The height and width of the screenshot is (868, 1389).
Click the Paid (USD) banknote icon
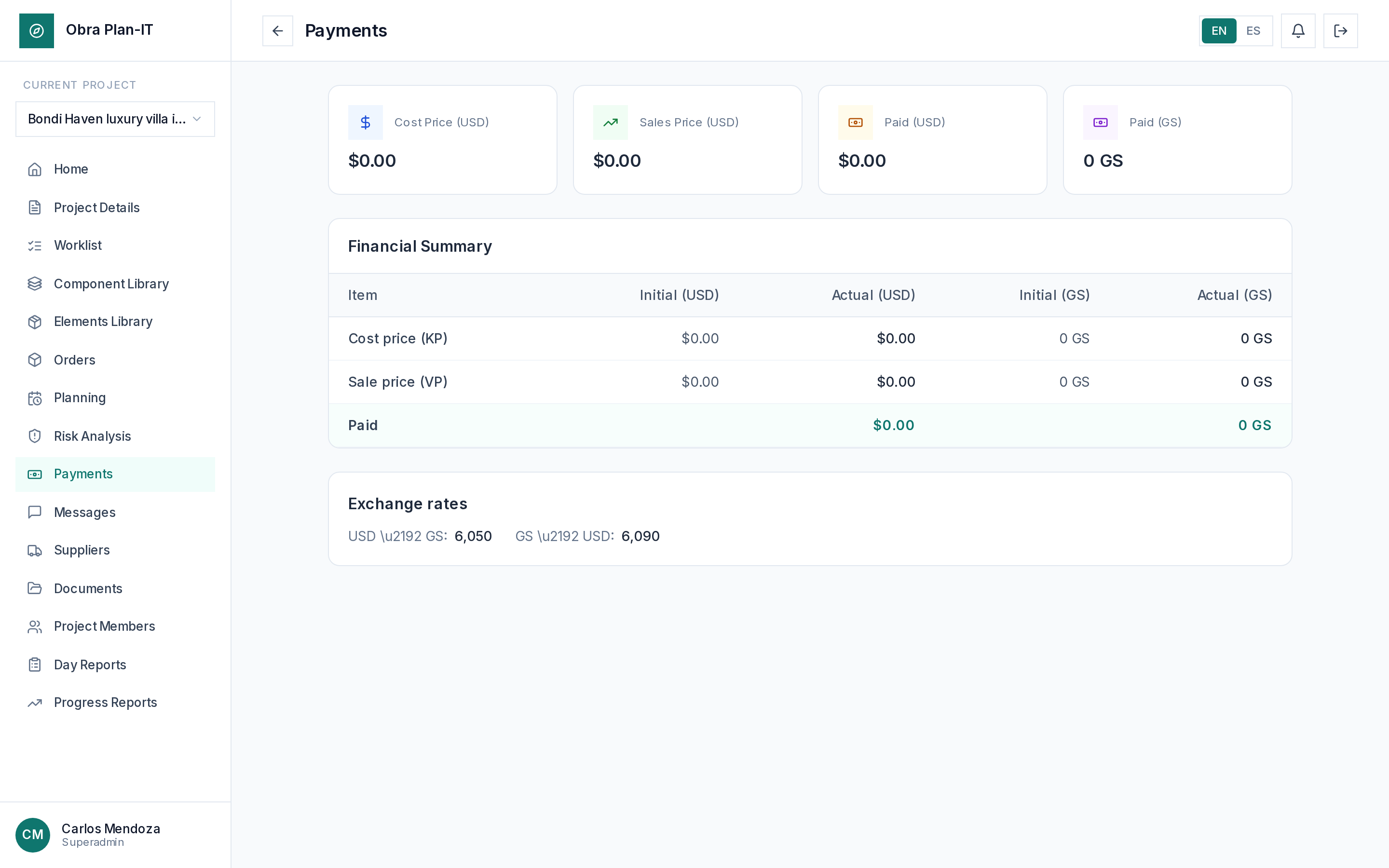(855, 122)
